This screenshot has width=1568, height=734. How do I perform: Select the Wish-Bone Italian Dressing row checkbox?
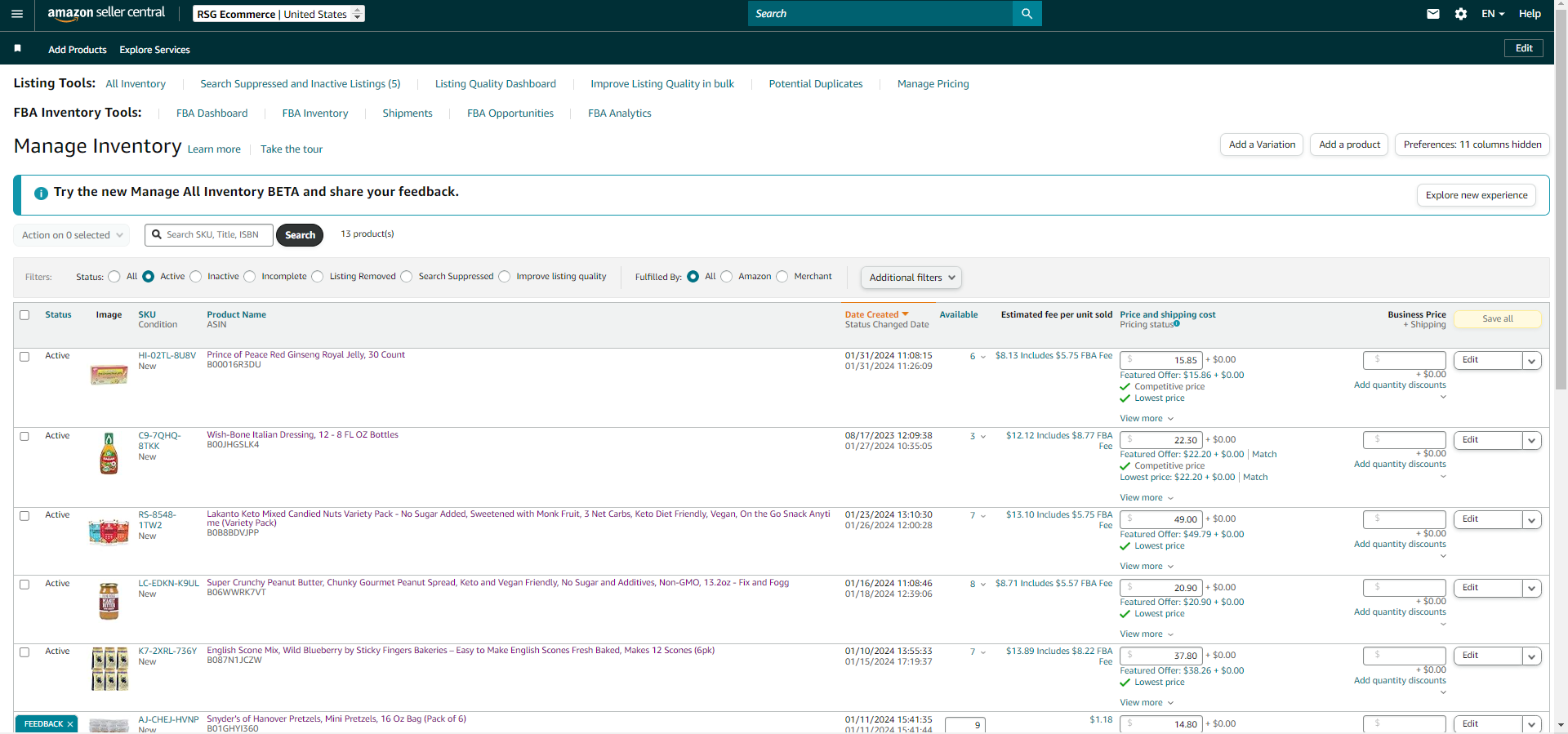point(24,437)
